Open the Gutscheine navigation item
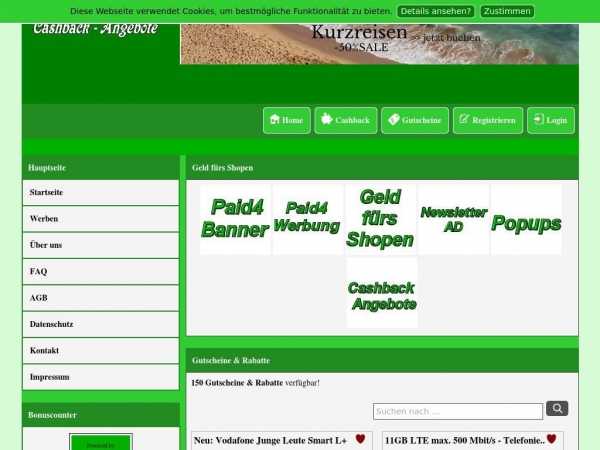This screenshot has width=600, height=450. [x=415, y=120]
